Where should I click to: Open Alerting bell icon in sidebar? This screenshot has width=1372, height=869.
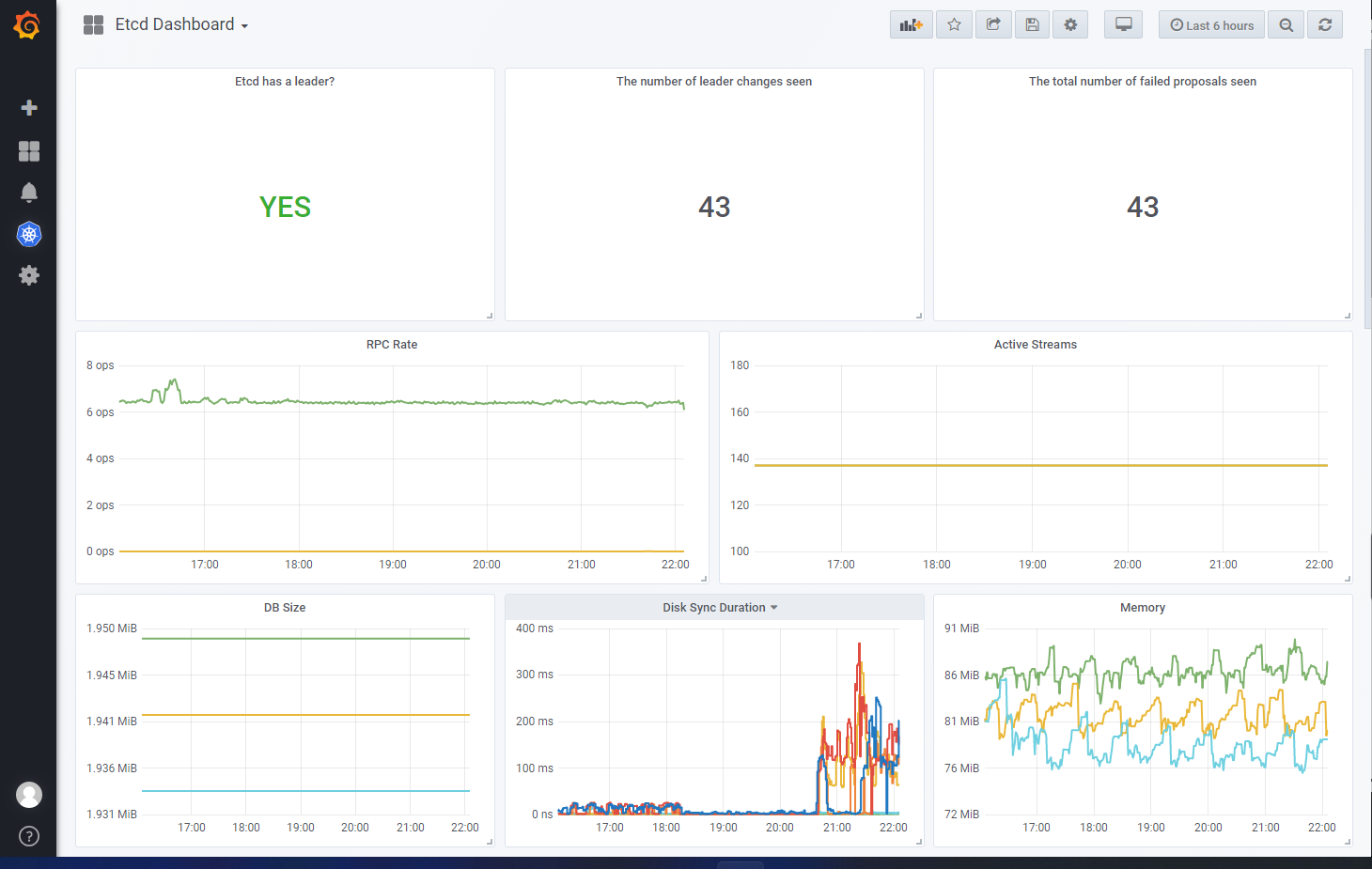pos(29,193)
